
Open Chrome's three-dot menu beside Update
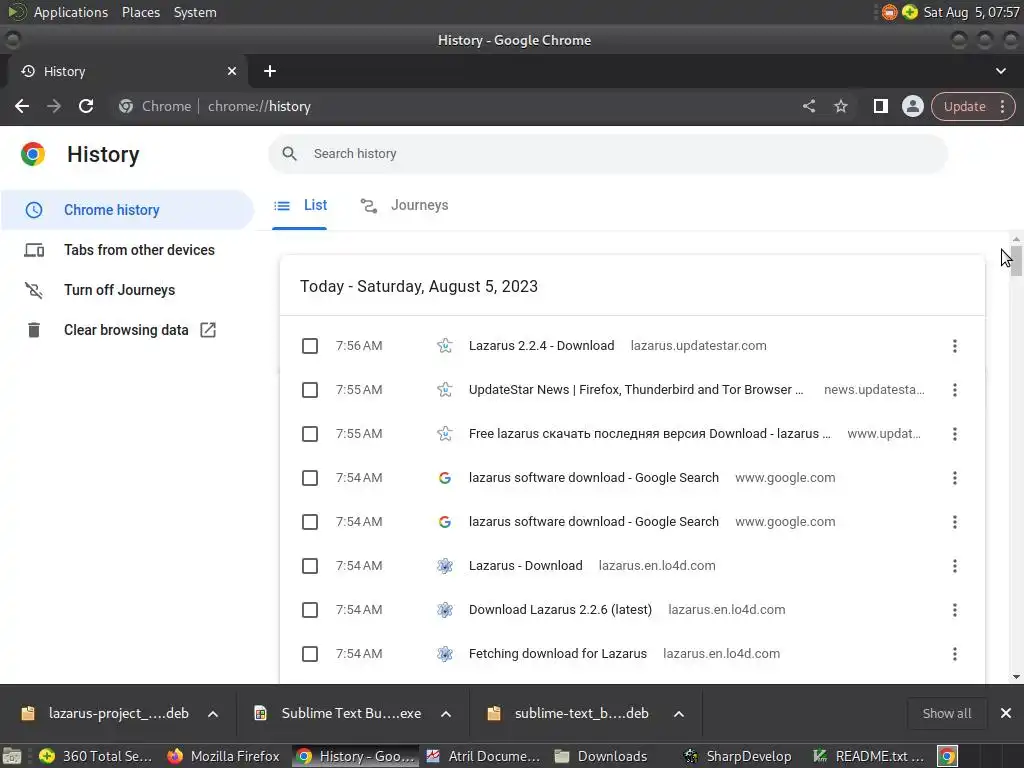1002,106
